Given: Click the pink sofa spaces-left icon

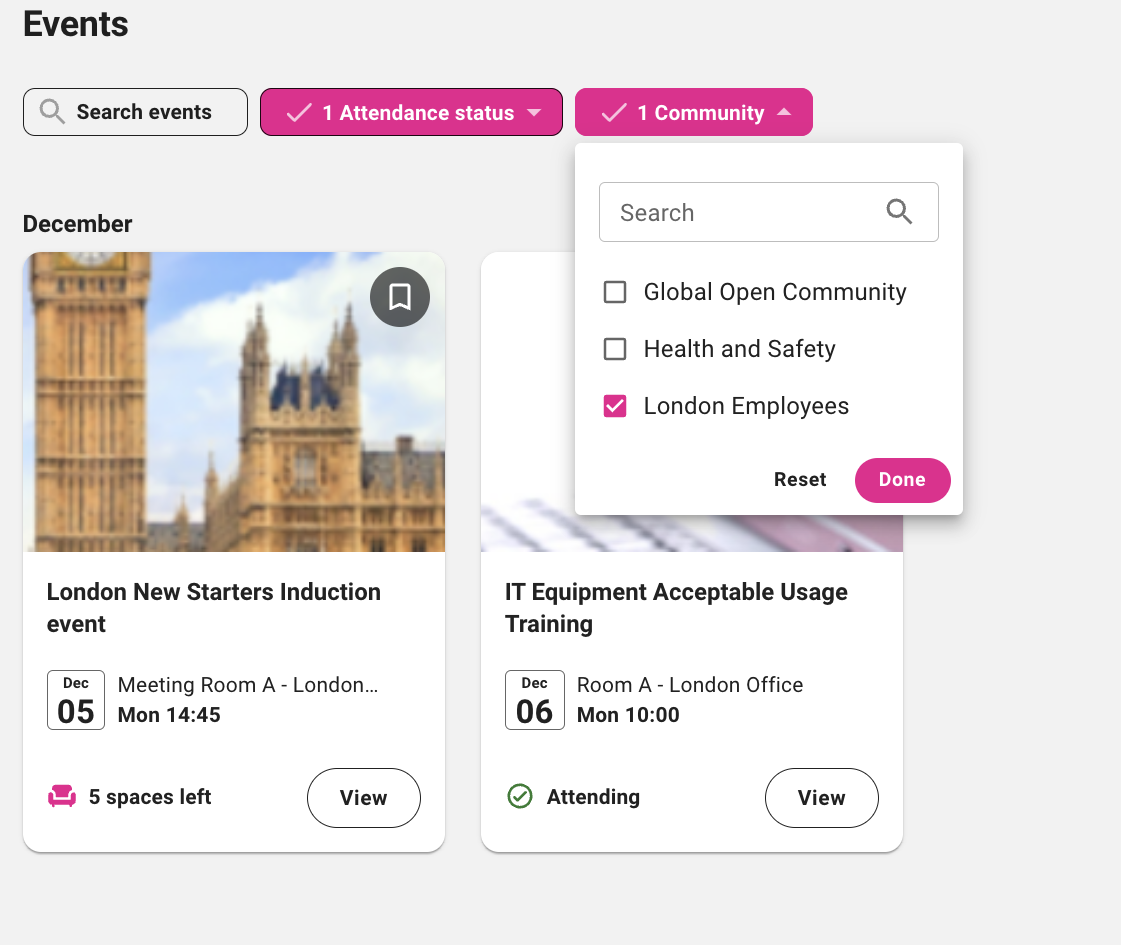Looking at the screenshot, I should tap(62, 797).
